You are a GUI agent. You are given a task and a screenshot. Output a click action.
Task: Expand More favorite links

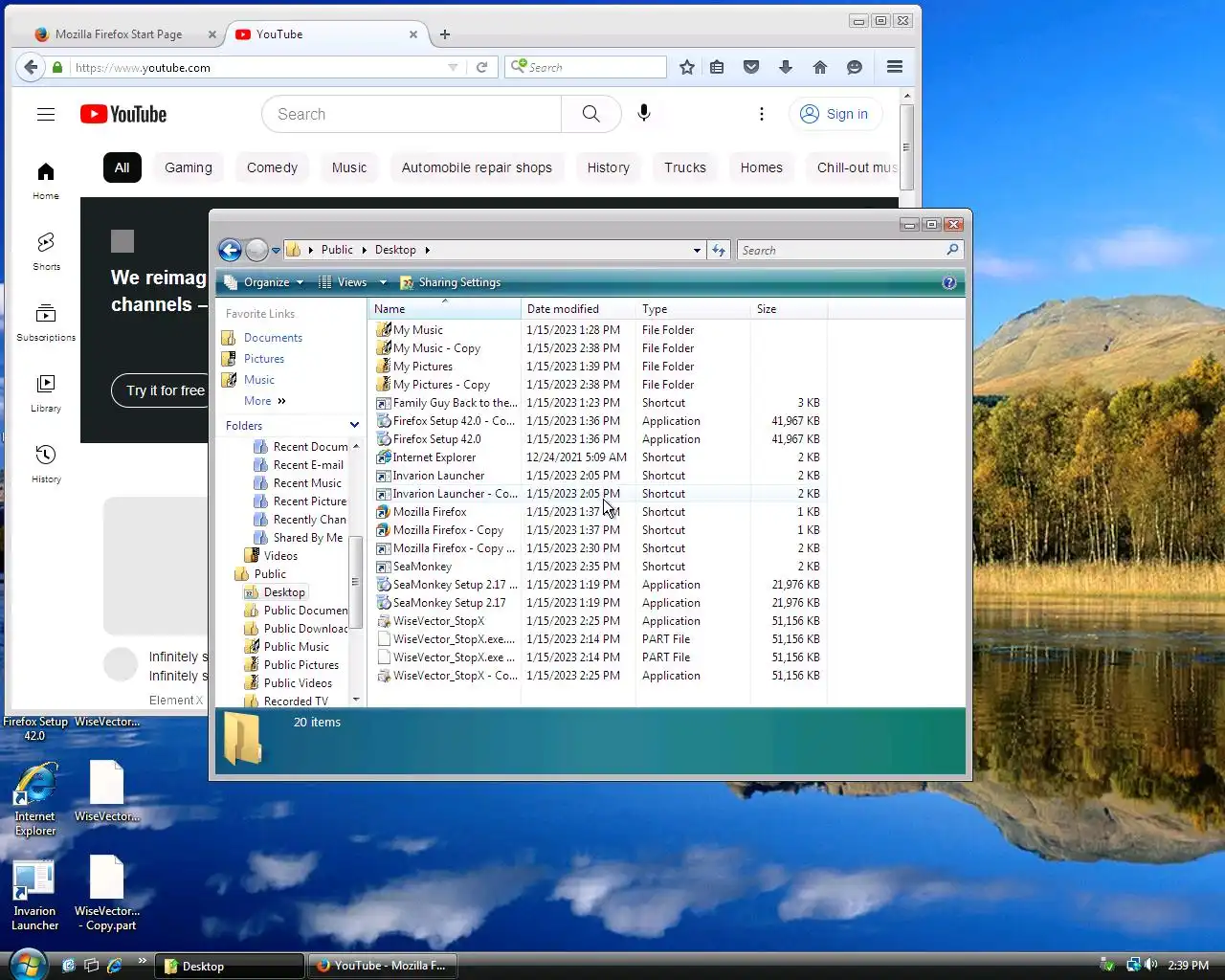pos(265,401)
